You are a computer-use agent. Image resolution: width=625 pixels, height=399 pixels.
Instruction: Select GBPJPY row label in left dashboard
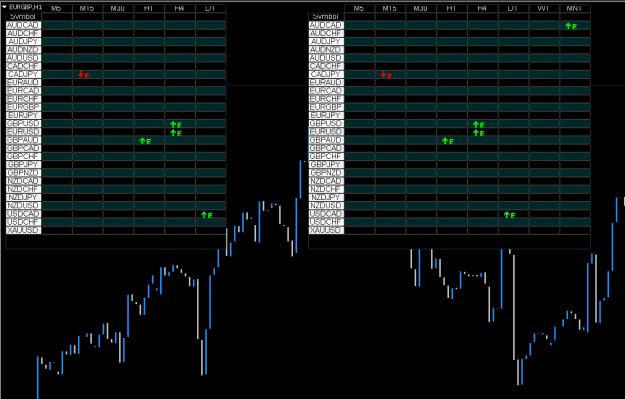(x=24, y=164)
